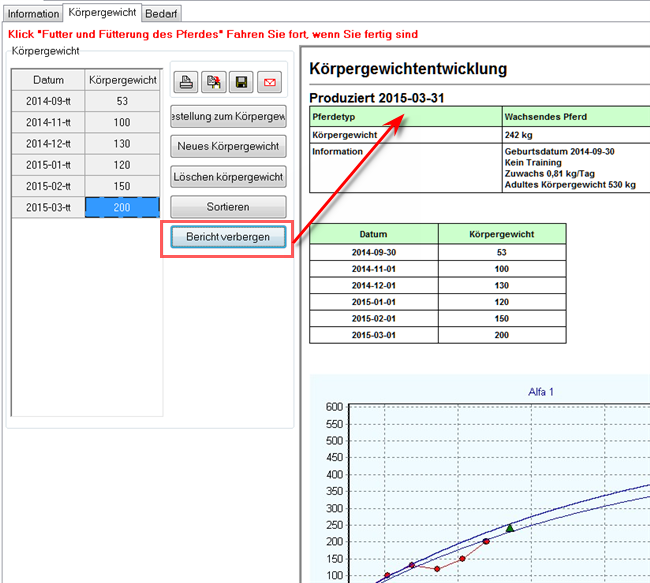Screen dimensions: 650x583
Task: Click report row date 2015-02-01
Action: click(374, 319)
